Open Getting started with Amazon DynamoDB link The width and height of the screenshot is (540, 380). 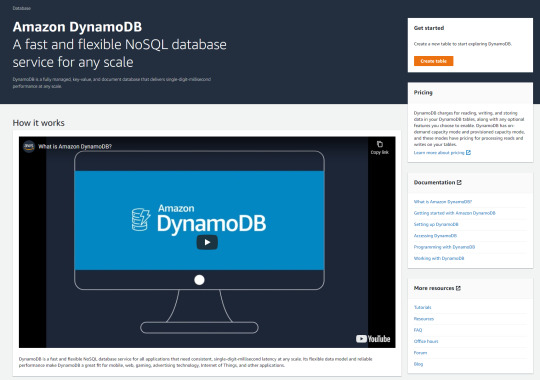click(455, 213)
